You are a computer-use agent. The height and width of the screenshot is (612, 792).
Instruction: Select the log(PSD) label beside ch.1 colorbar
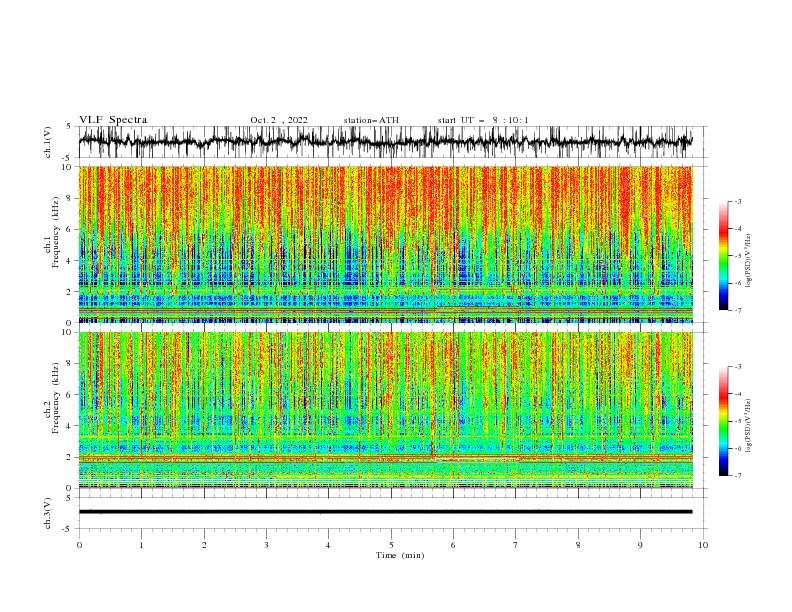pyautogui.click(x=748, y=261)
